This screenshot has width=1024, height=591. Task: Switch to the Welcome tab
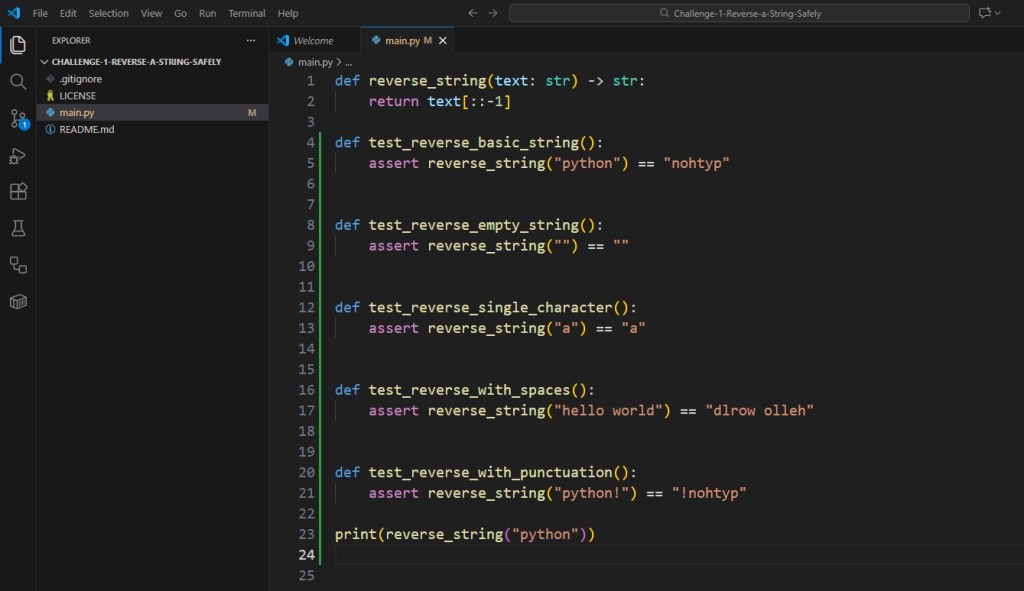coord(313,40)
